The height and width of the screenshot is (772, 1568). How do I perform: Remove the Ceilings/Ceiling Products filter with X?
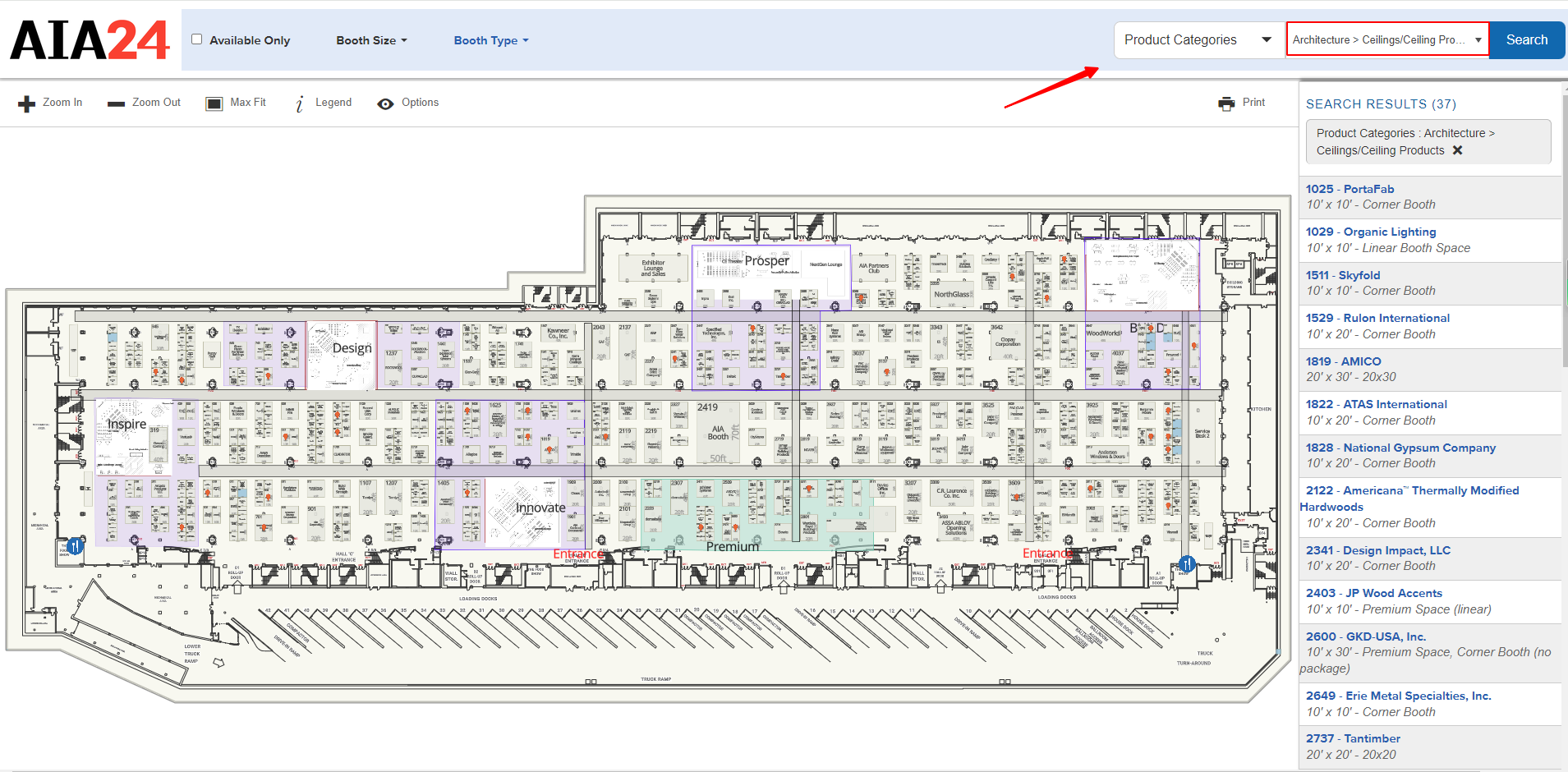(1457, 150)
